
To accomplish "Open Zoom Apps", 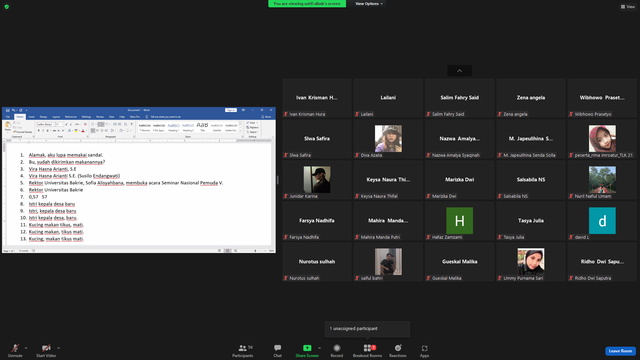I will (424, 350).
